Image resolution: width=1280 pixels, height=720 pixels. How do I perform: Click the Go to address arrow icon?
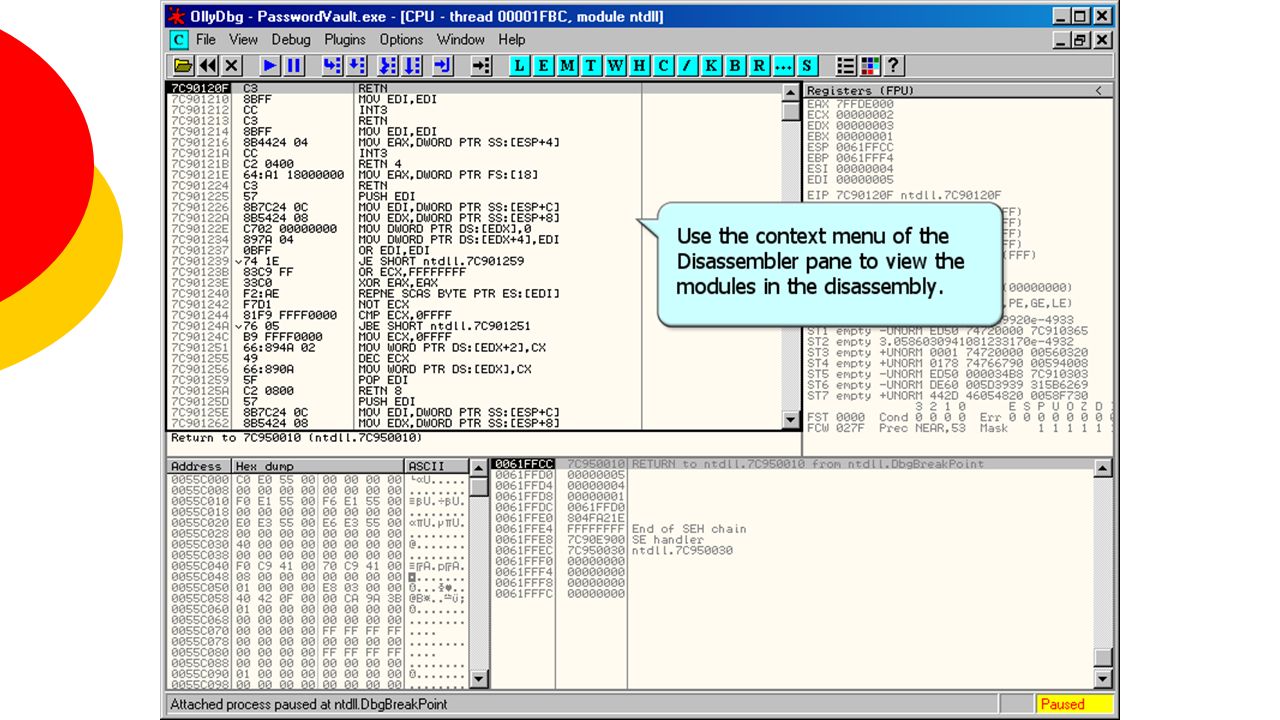pos(482,66)
